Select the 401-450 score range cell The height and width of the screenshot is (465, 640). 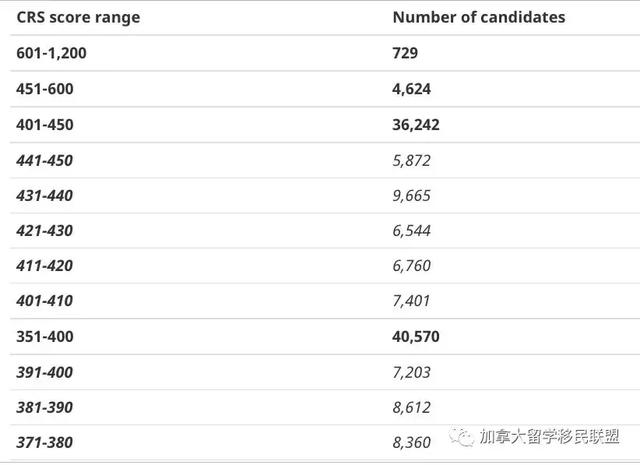45,125
